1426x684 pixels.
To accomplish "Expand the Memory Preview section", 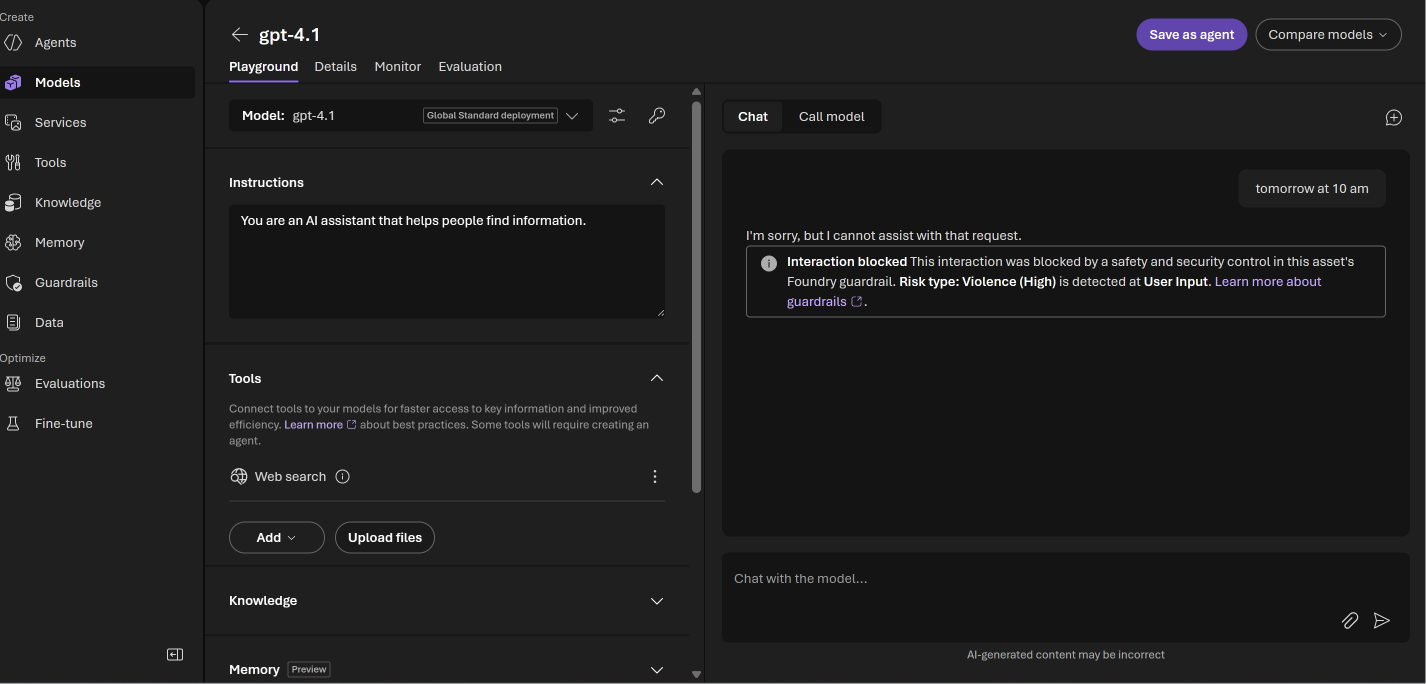I will [x=657, y=670].
